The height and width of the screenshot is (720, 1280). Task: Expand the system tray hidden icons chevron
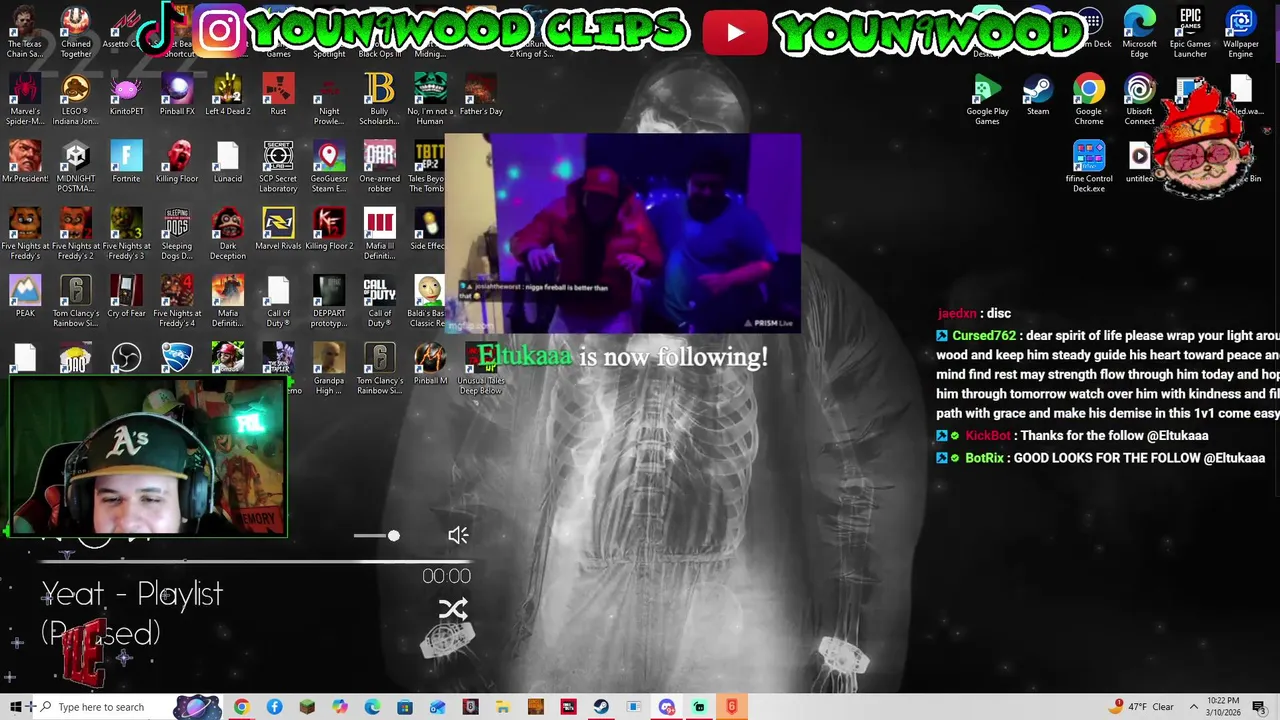[1194, 707]
